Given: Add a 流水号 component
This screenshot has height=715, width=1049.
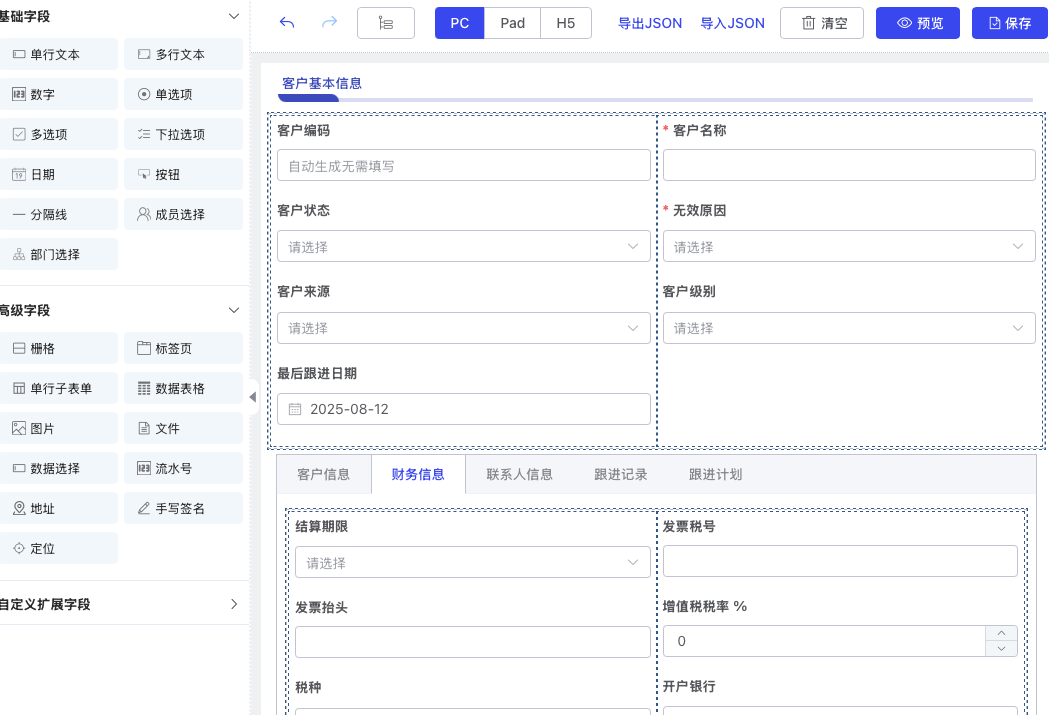Looking at the screenshot, I should 183,468.
